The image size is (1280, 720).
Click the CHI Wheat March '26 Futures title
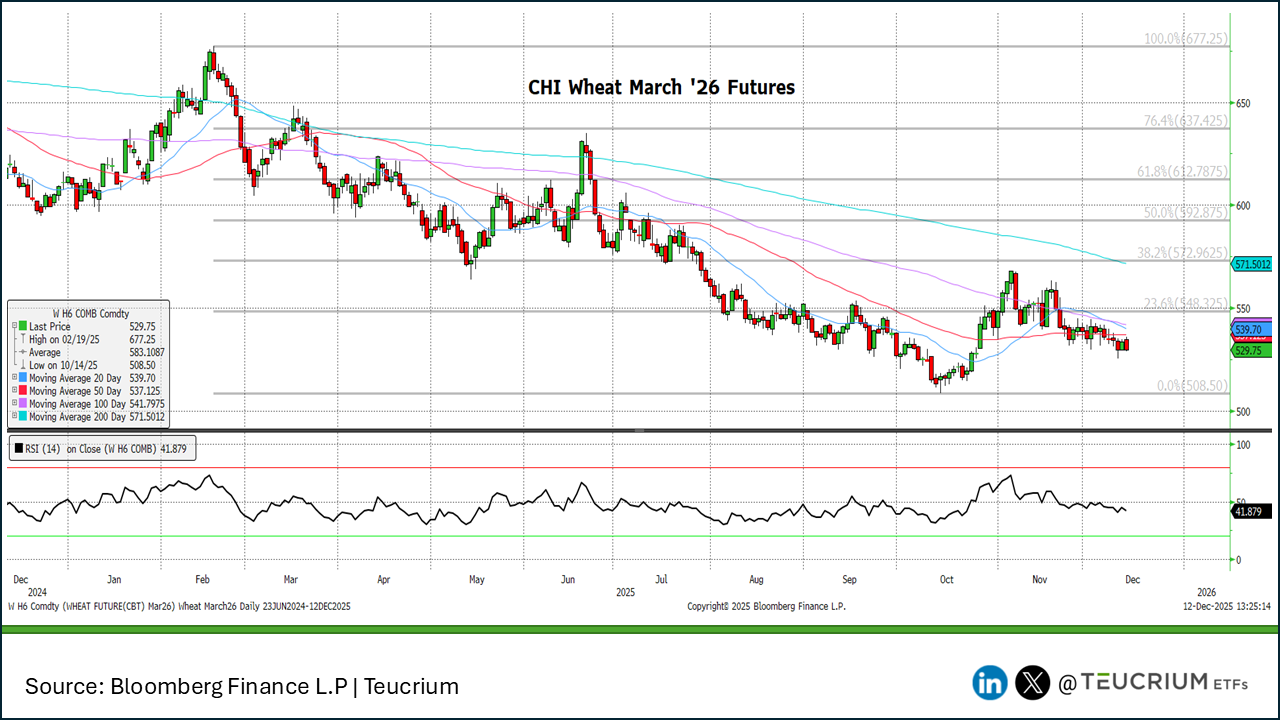click(661, 88)
